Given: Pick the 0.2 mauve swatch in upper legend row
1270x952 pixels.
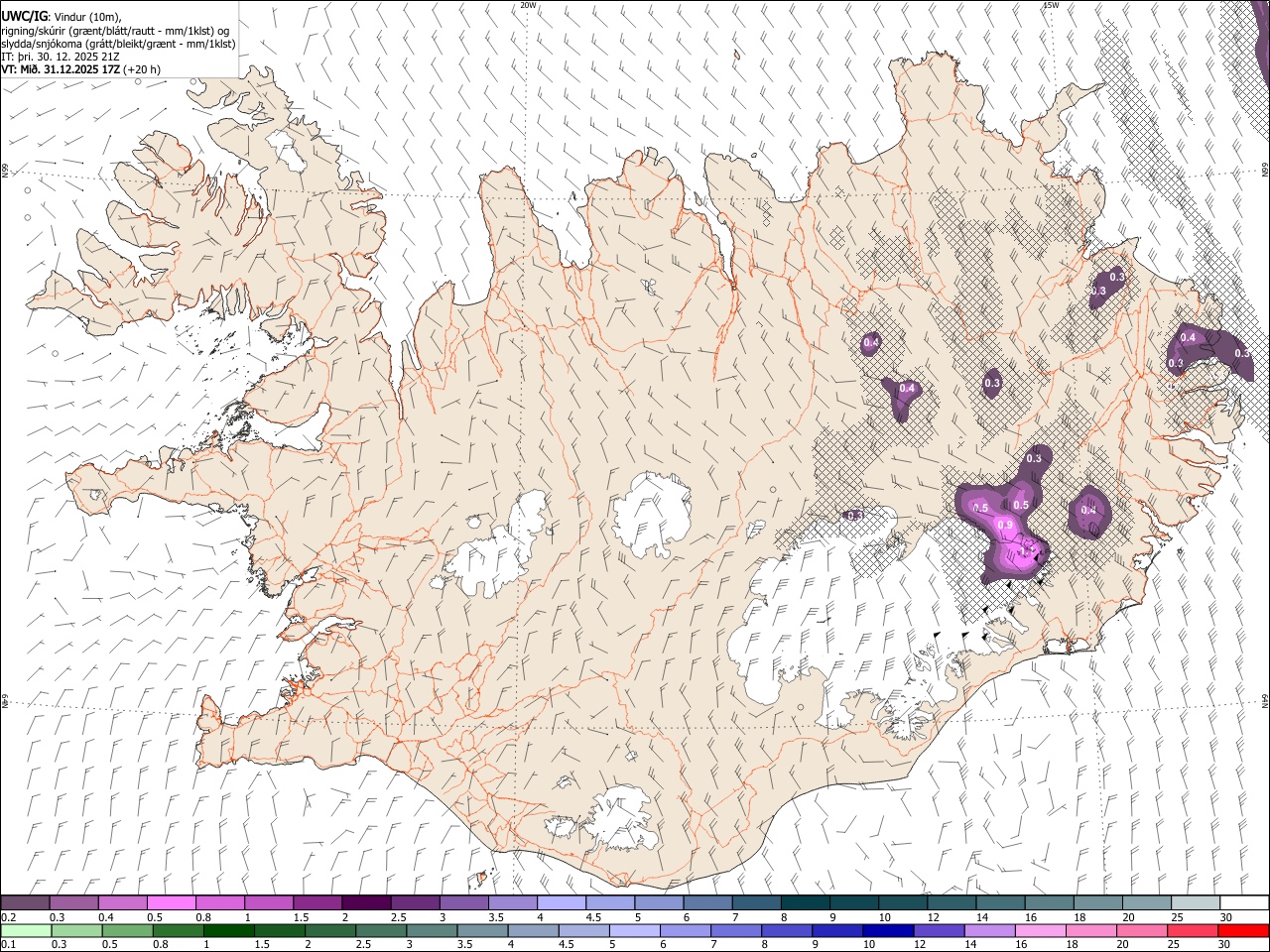Looking at the screenshot, I should (25, 903).
